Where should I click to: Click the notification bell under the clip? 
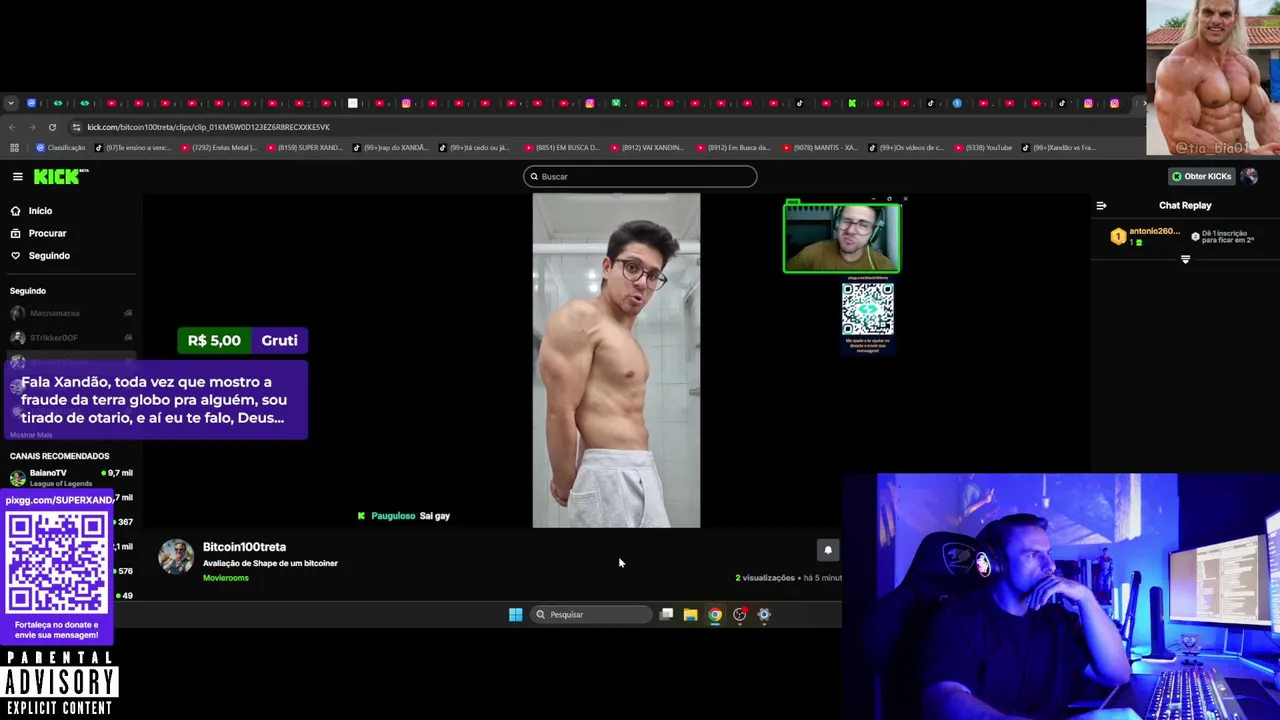827,550
